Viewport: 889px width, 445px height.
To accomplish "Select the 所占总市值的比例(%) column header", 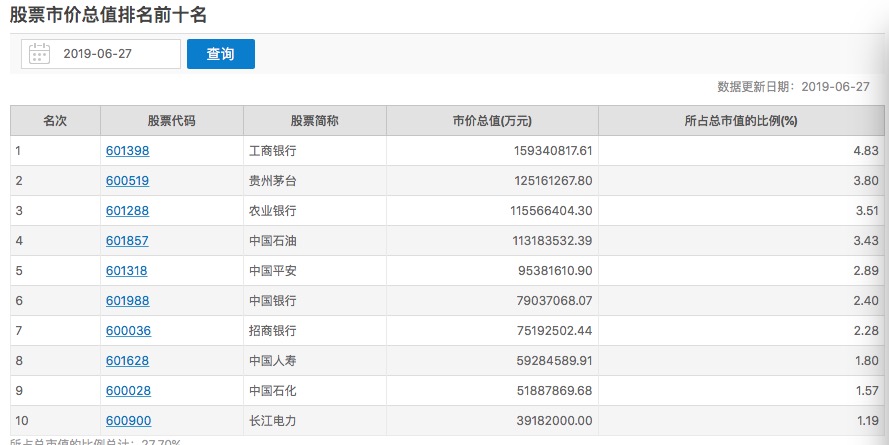I will (x=741, y=121).
